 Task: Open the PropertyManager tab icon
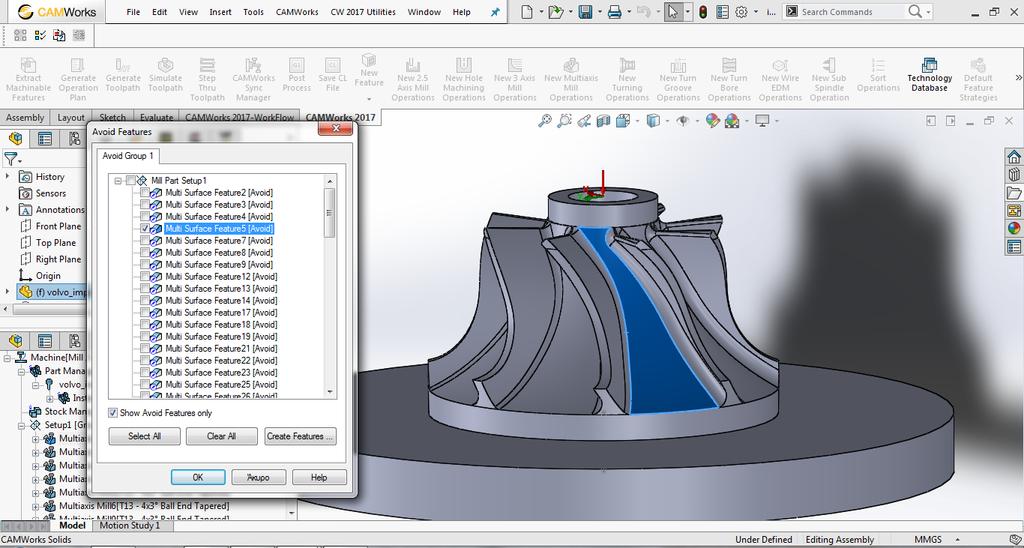44,138
